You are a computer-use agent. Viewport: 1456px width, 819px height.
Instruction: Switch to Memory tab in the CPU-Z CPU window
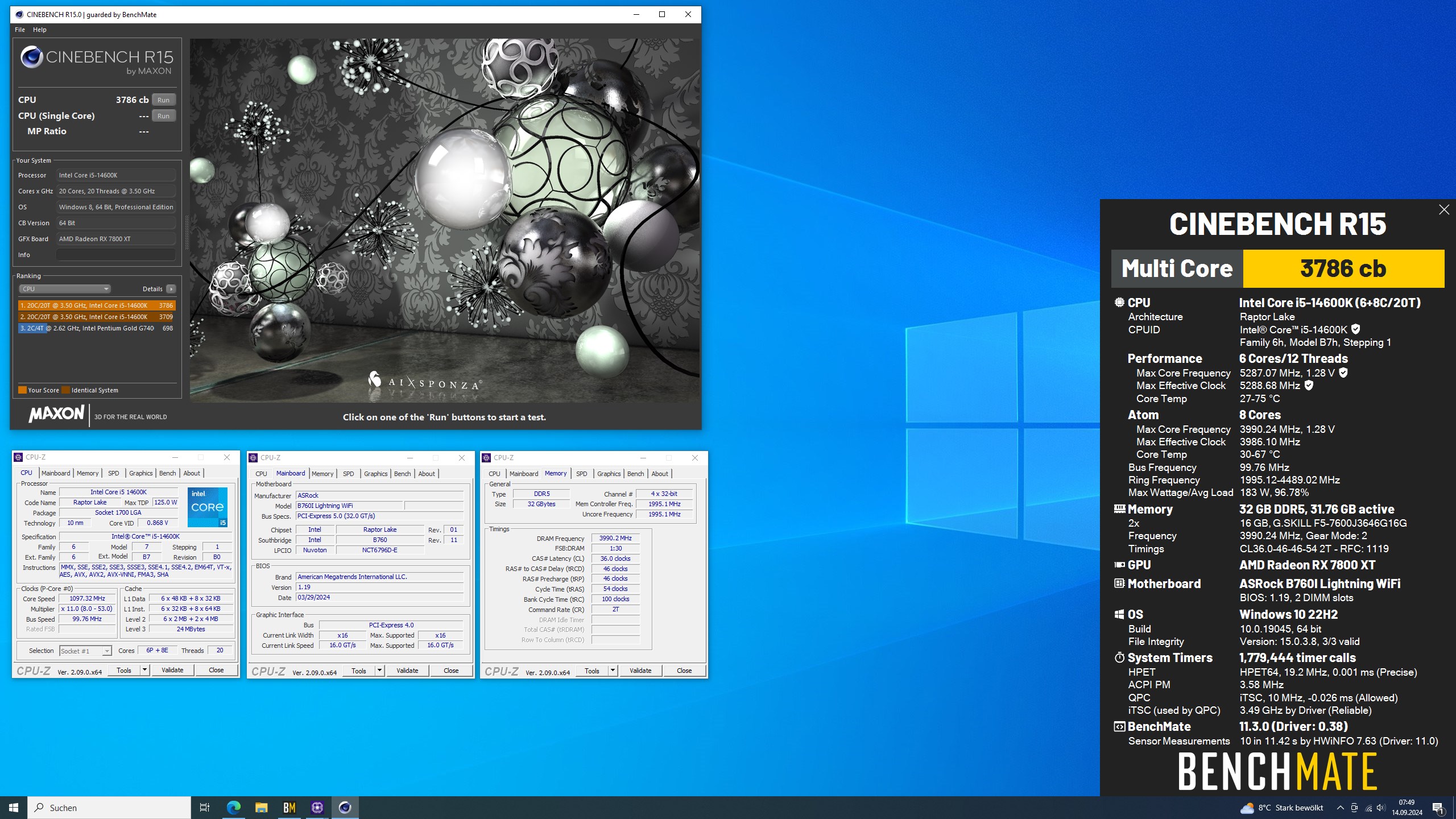(x=88, y=473)
